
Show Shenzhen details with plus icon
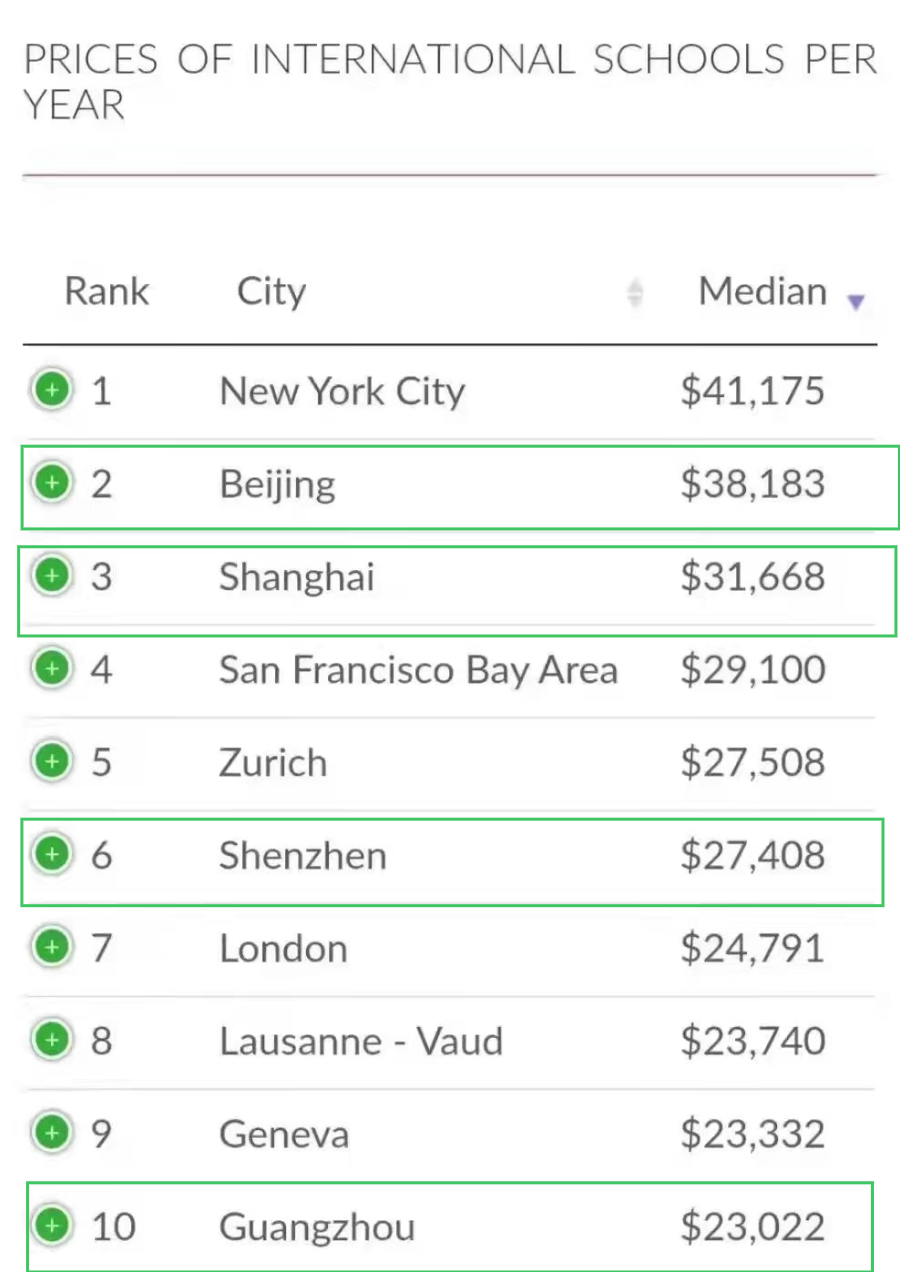(x=51, y=855)
